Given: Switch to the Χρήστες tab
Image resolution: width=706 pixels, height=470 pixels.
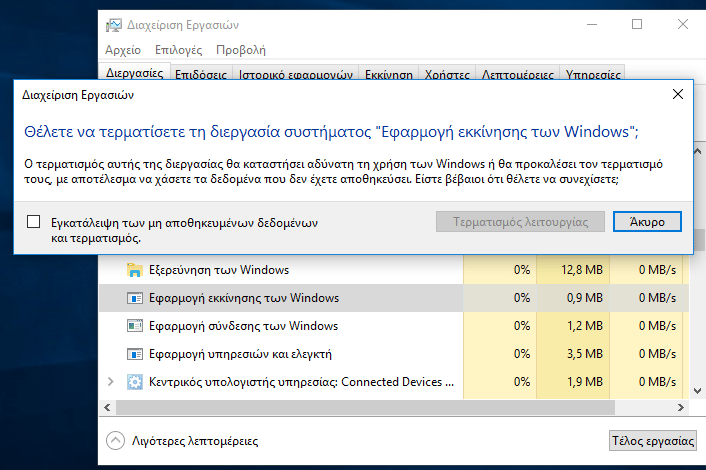Looking at the screenshot, I should click(447, 74).
